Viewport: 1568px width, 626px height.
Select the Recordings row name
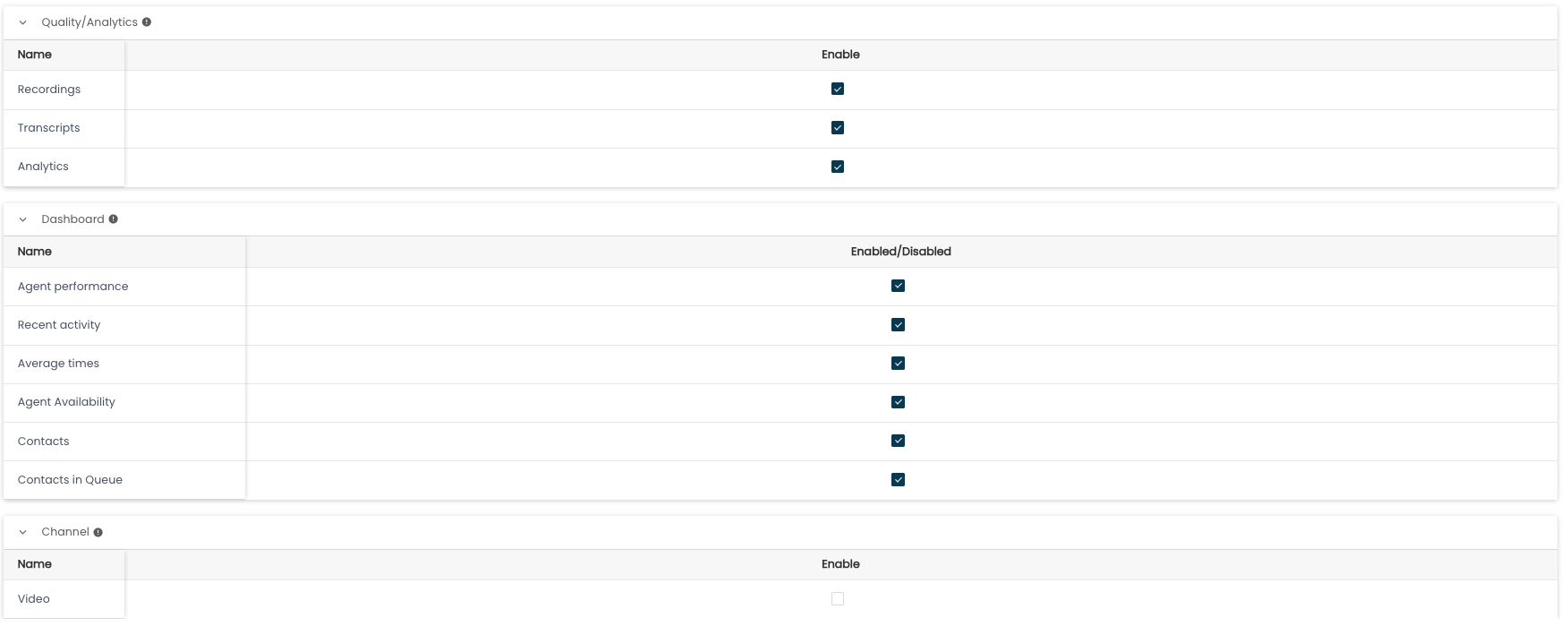coord(49,90)
